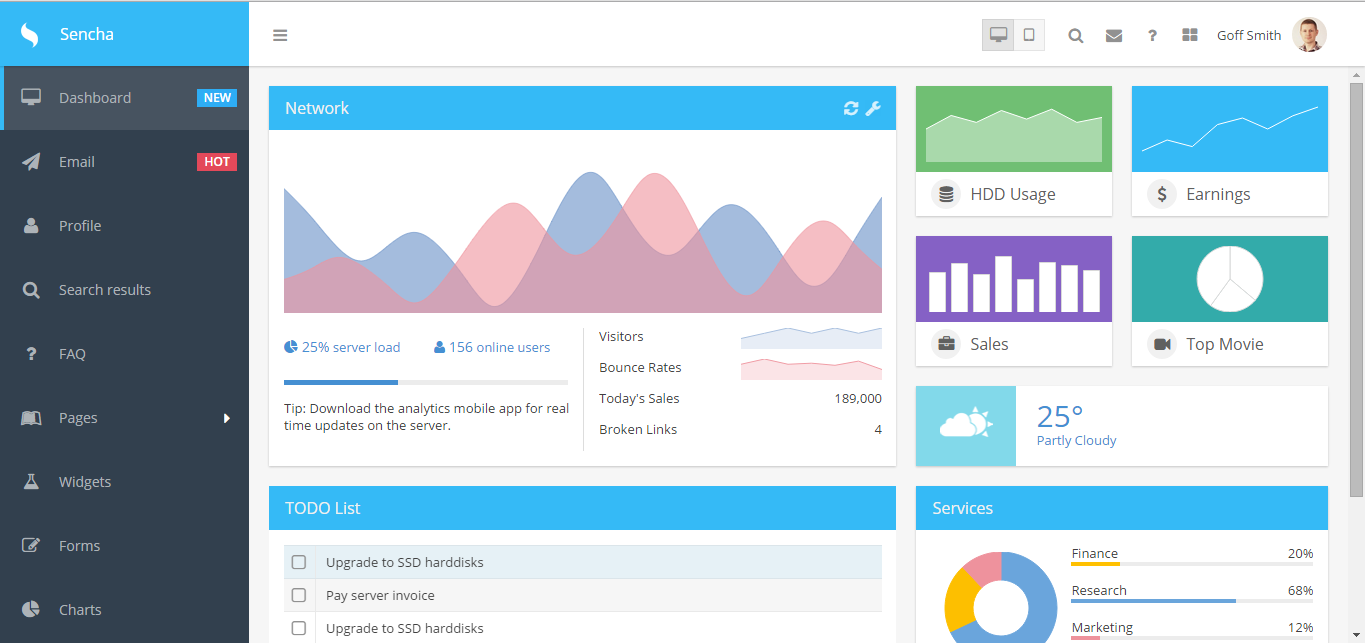Click the Top Movie video camera icon
Image resolution: width=1365 pixels, height=643 pixels.
[x=1161, y=344]
